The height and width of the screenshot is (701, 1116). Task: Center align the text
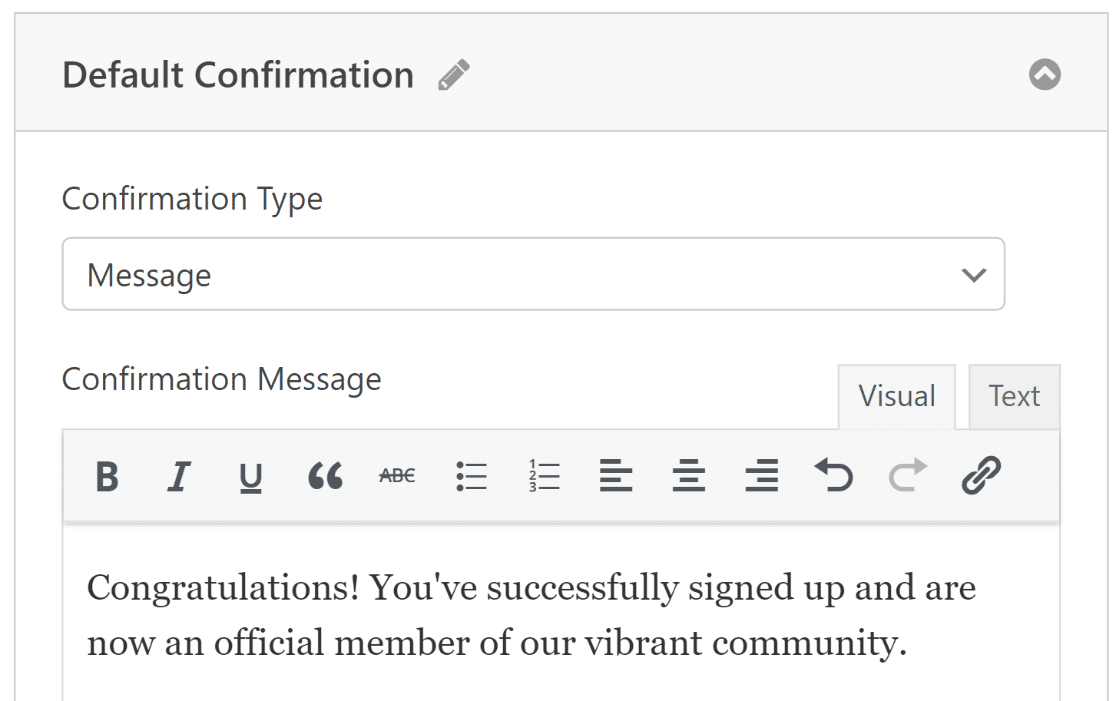click(688, 477)
